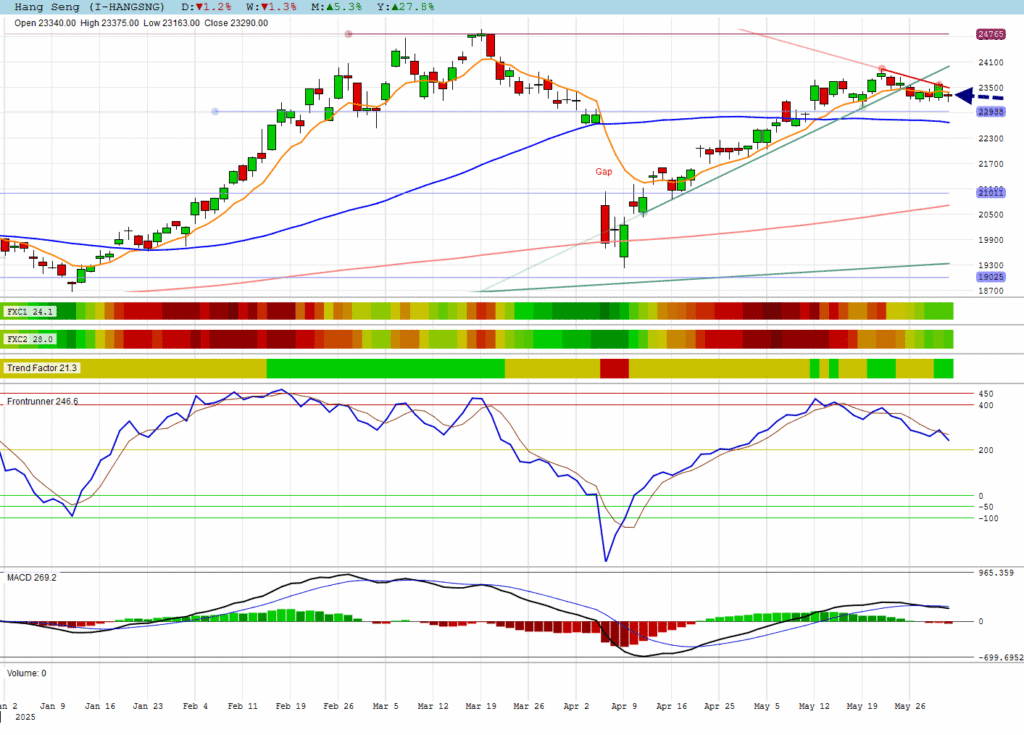Click the May 12 date label

point(814,706)
